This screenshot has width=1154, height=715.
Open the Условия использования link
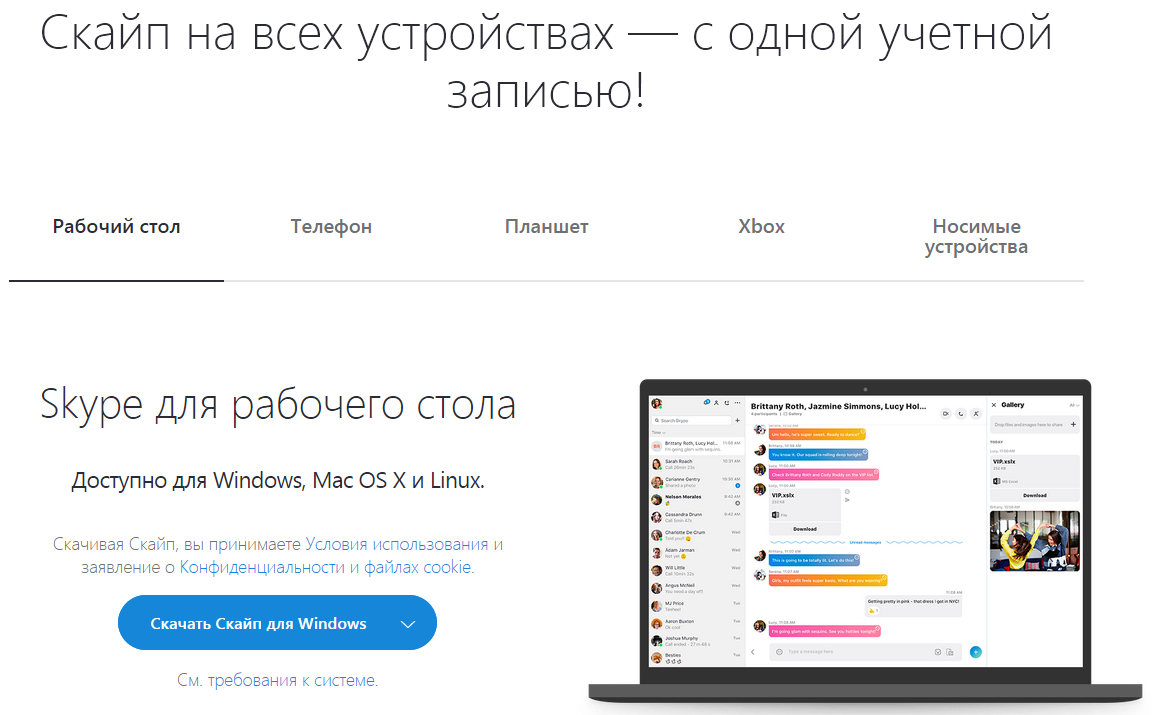tap(397, 544)
